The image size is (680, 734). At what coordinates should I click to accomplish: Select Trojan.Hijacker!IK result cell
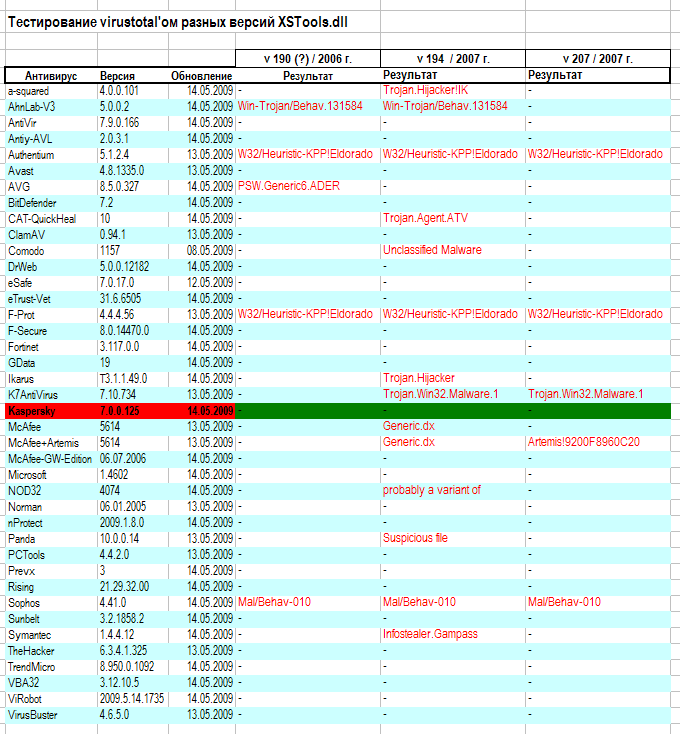[453, 91]
